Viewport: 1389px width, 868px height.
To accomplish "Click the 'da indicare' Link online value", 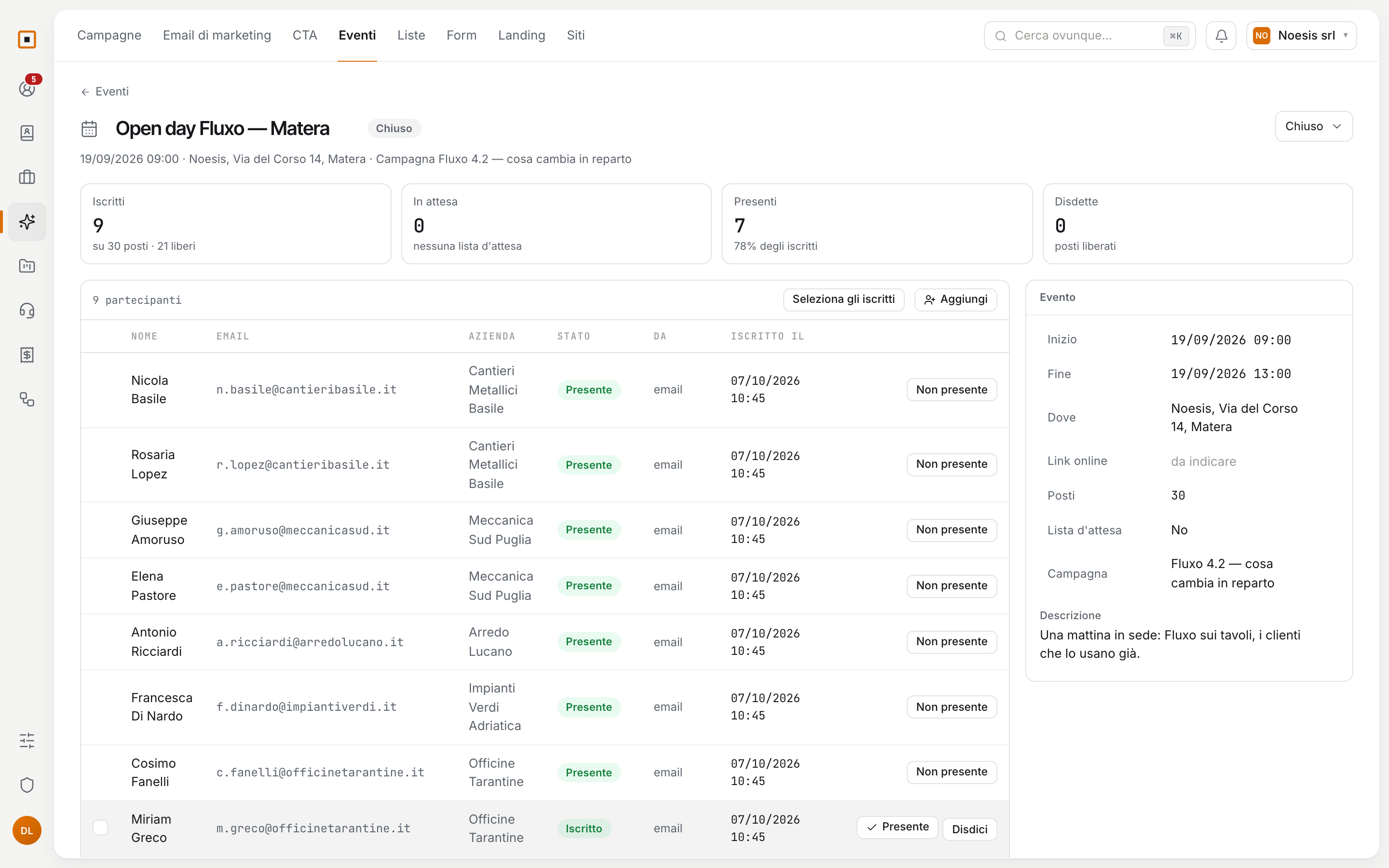I will (x=1203, y=461).
